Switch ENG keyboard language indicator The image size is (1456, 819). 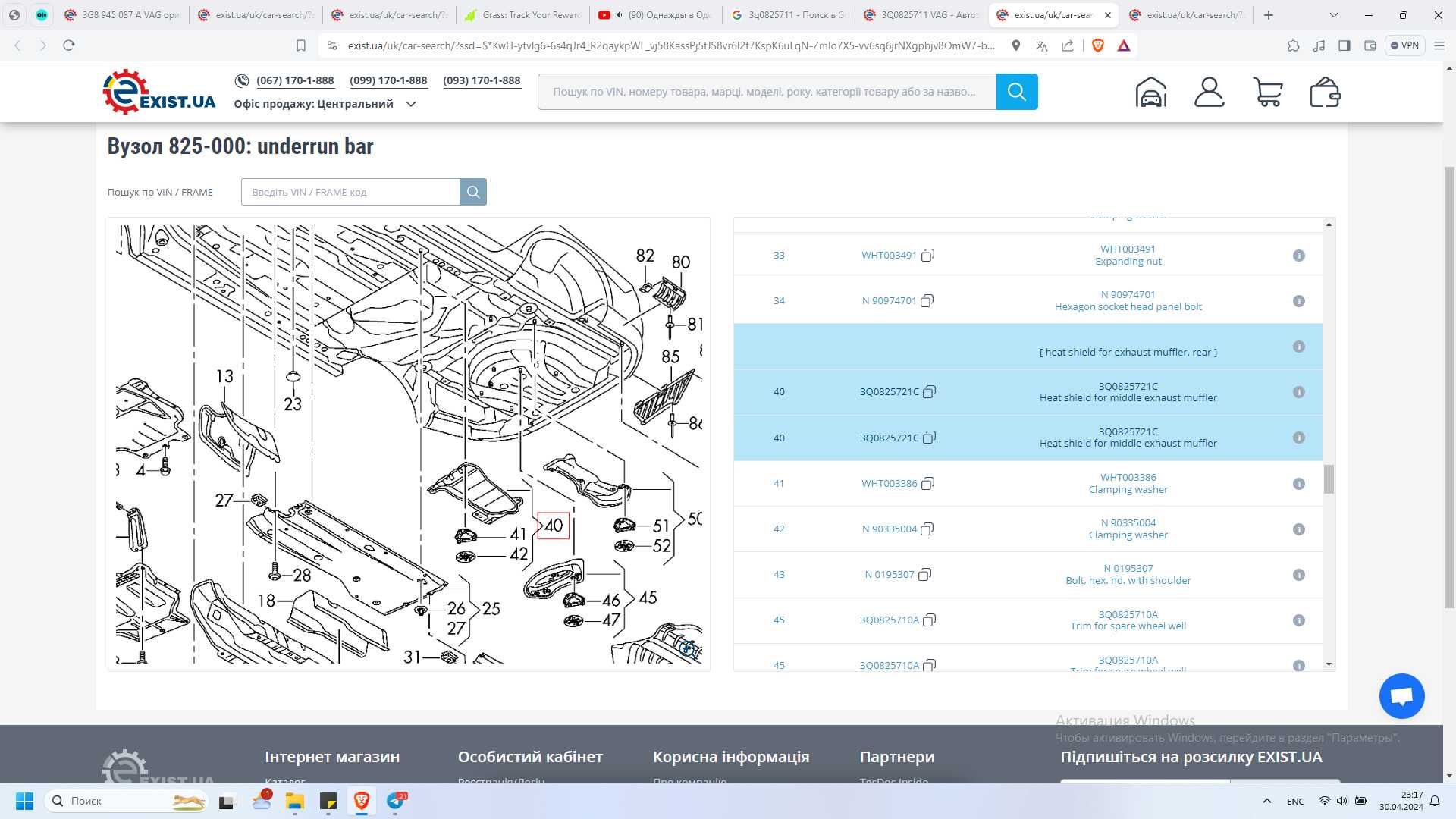[1295, 802]
